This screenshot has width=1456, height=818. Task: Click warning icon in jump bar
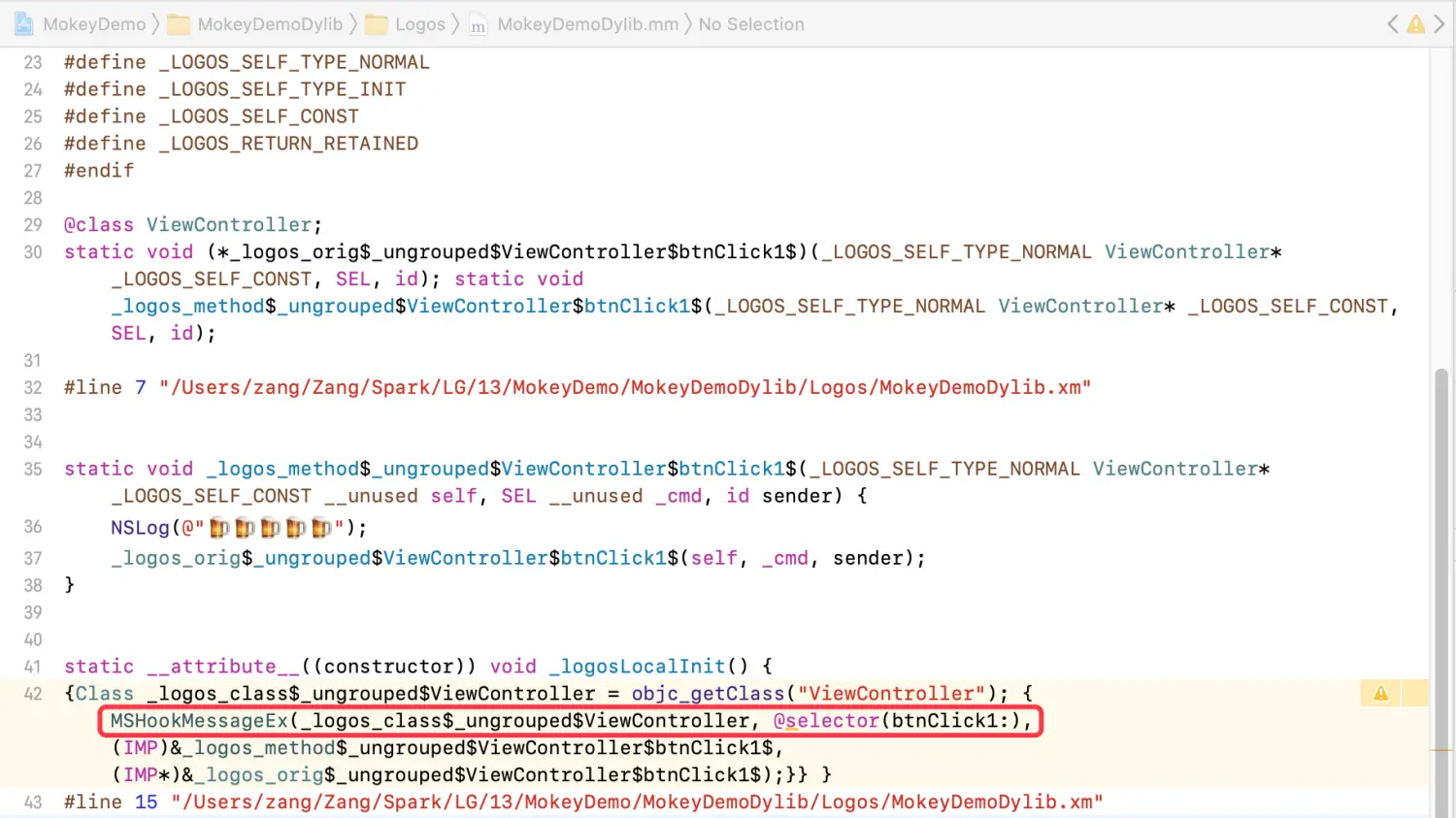[x=1416, y=24]
